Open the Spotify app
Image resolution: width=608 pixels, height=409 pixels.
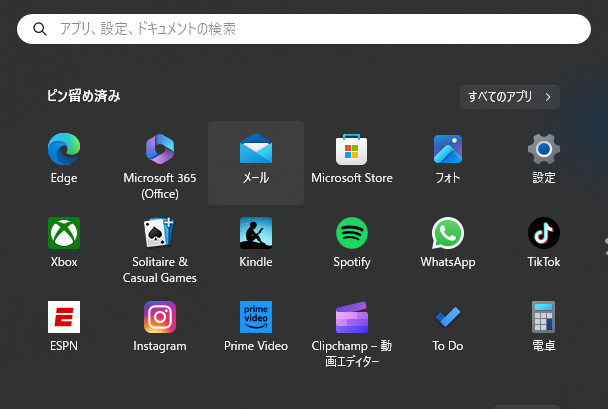click(x=352, y=233)
